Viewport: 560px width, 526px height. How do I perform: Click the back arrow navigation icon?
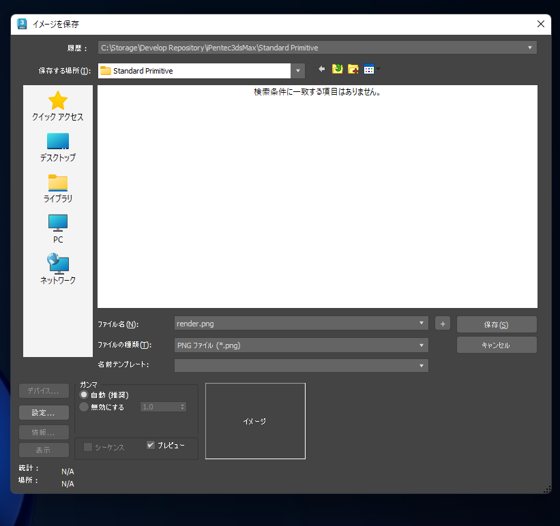pos(321,69)
